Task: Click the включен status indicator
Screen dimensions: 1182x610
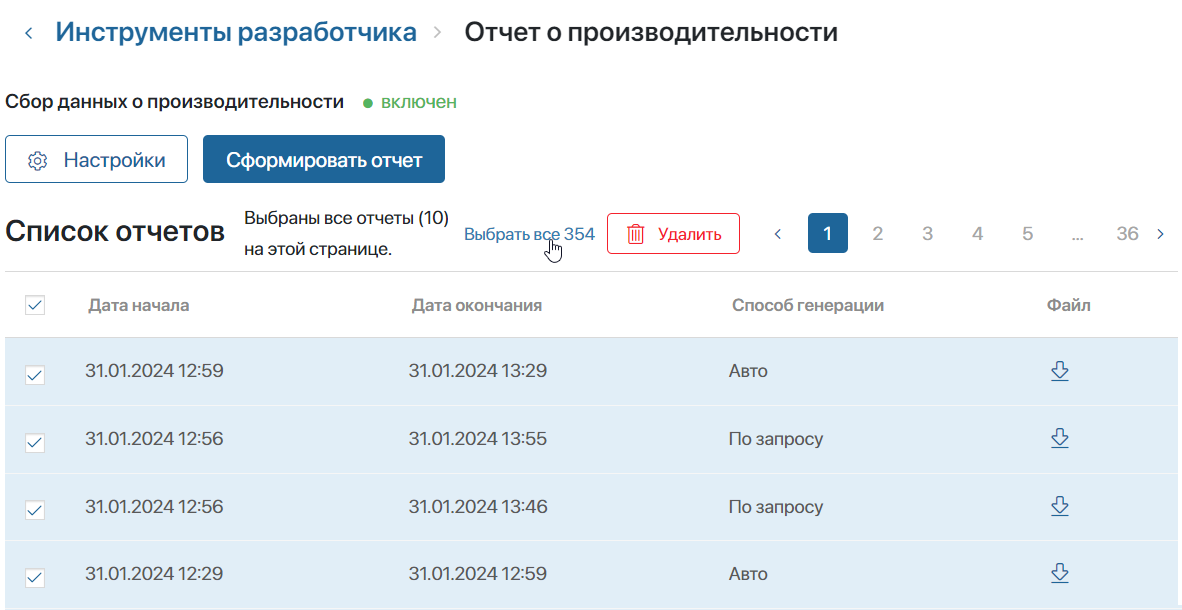Action: tap(410, 102)
